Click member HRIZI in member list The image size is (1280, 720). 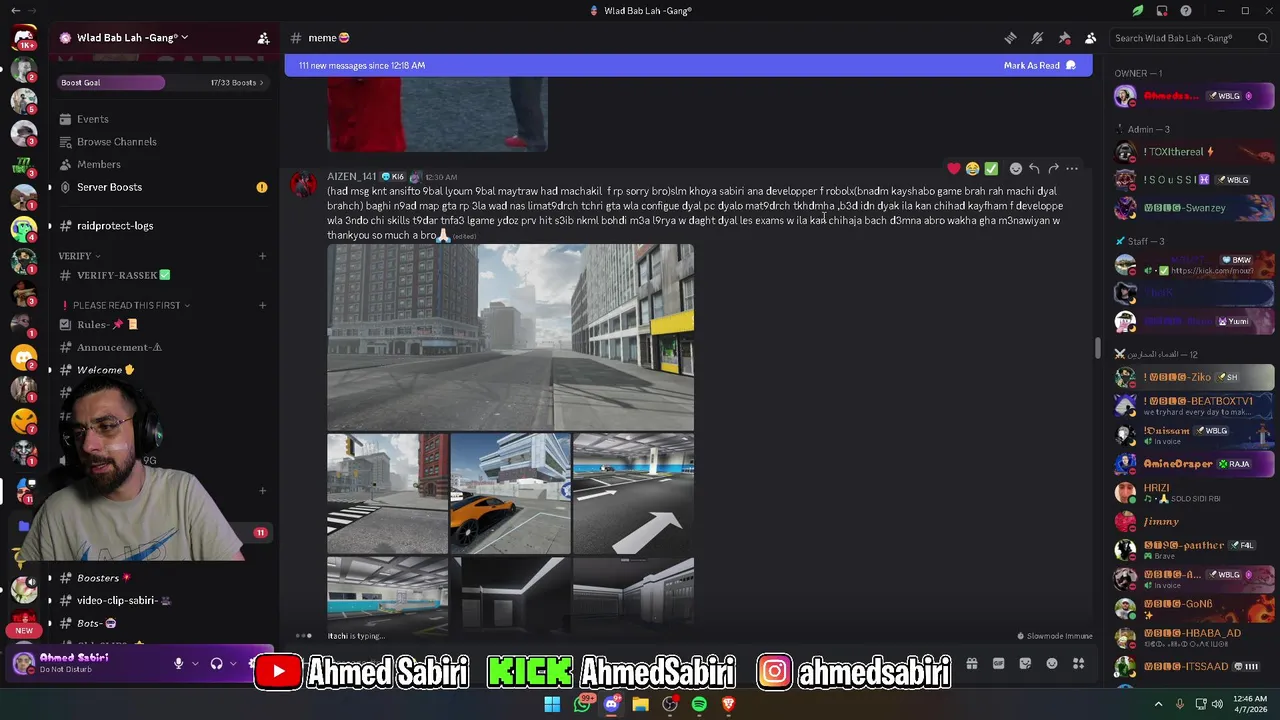(1194, 492)
